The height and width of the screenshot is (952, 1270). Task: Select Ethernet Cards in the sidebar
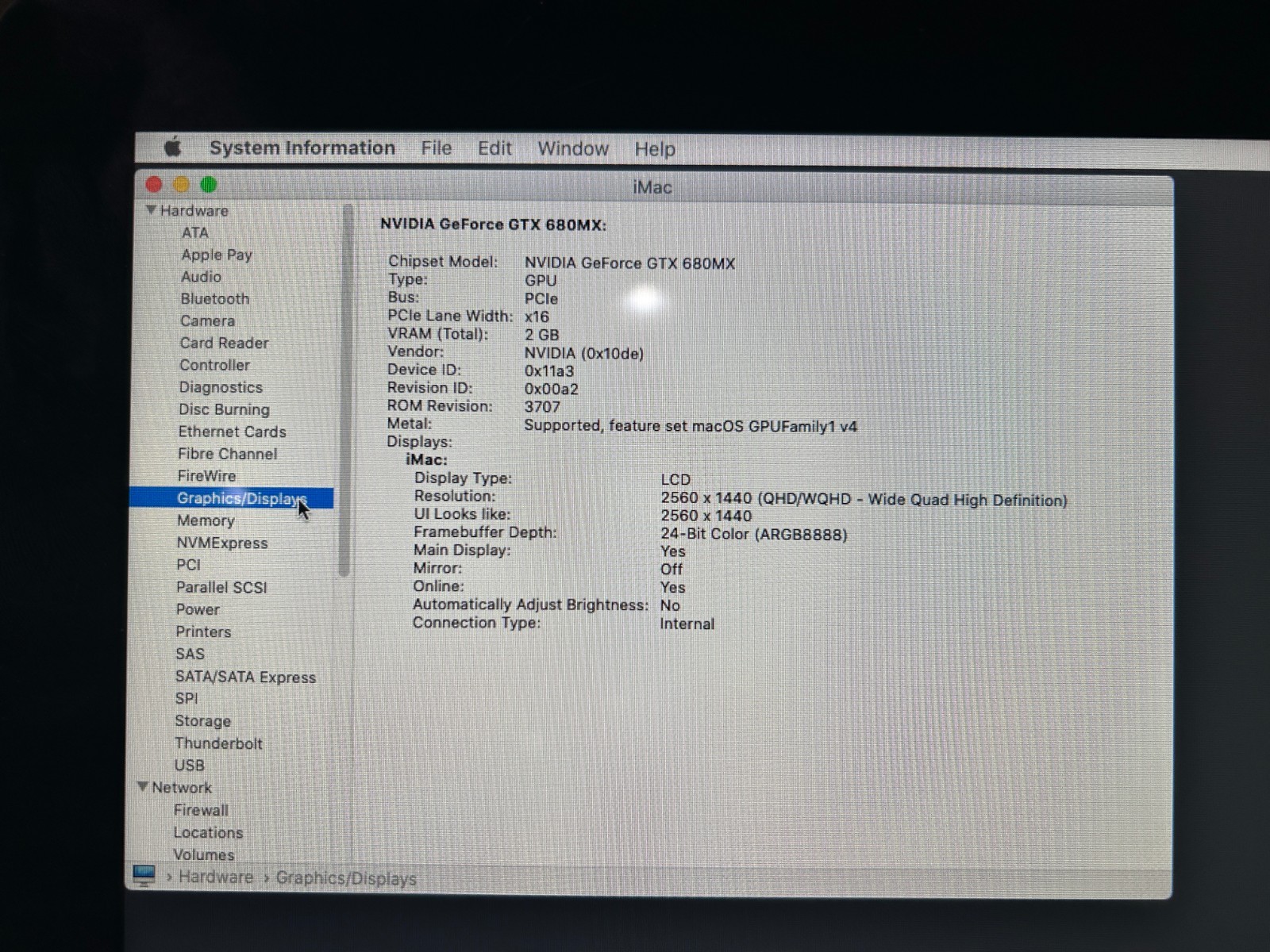point(232,432)
